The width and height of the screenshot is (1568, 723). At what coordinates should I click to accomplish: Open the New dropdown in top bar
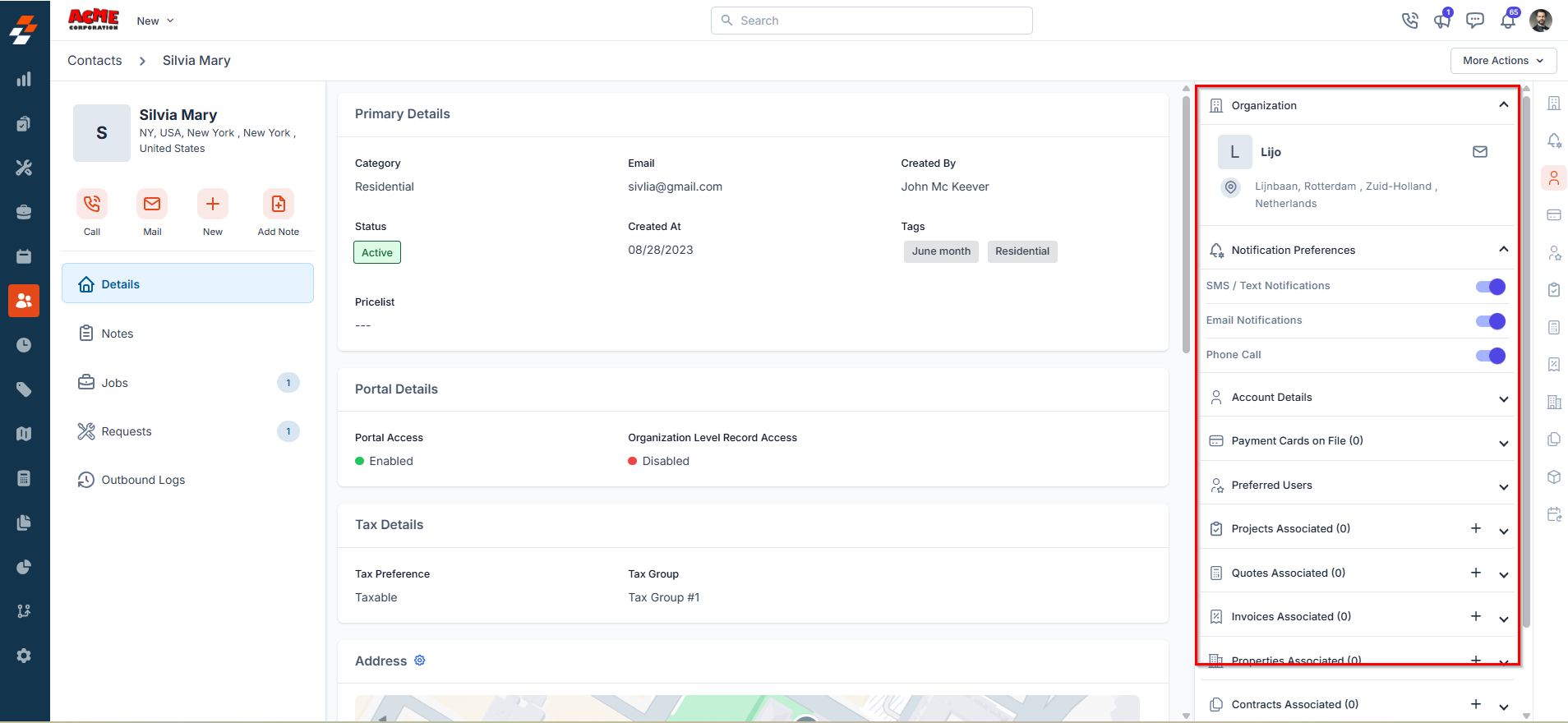point(155,21)
